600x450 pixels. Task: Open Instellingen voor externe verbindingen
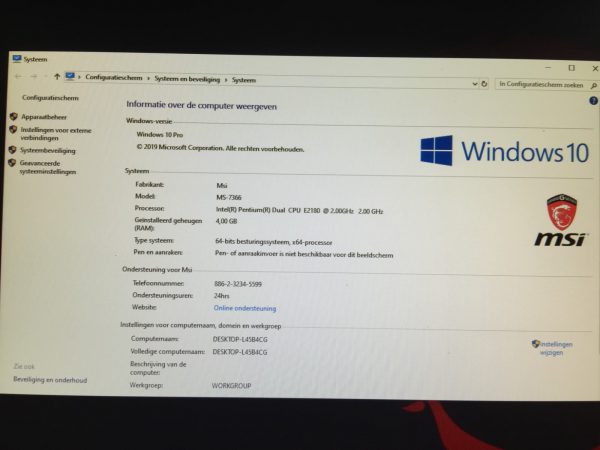(56, 134)
